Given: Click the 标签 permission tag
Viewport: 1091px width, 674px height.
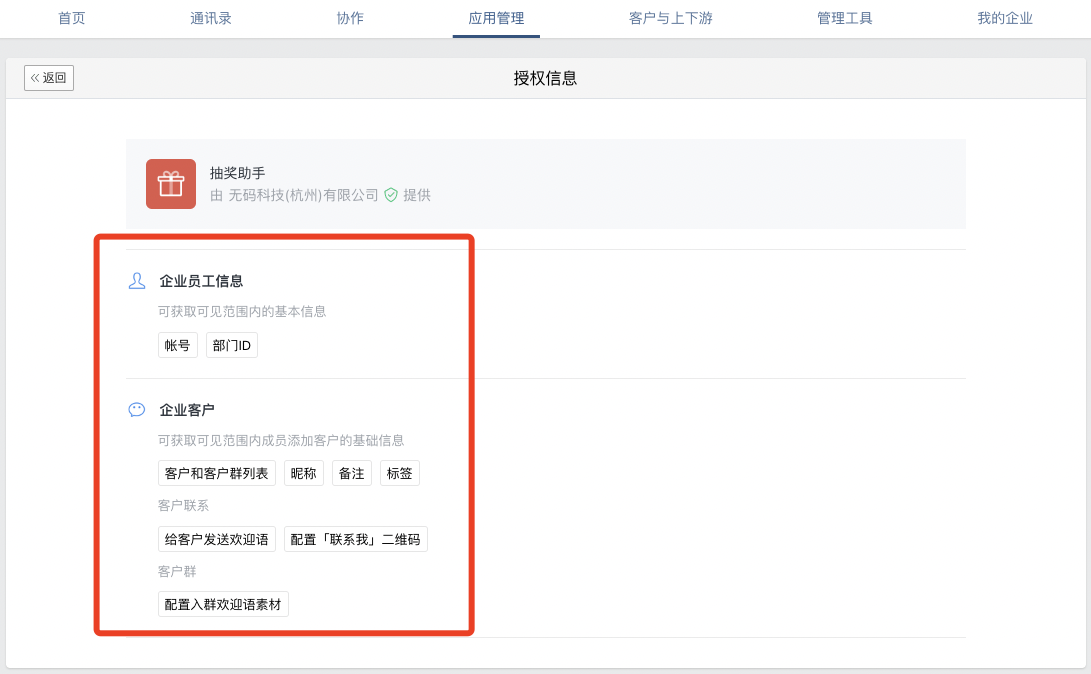Looking at the screenshot, I should tap(400, 474).
